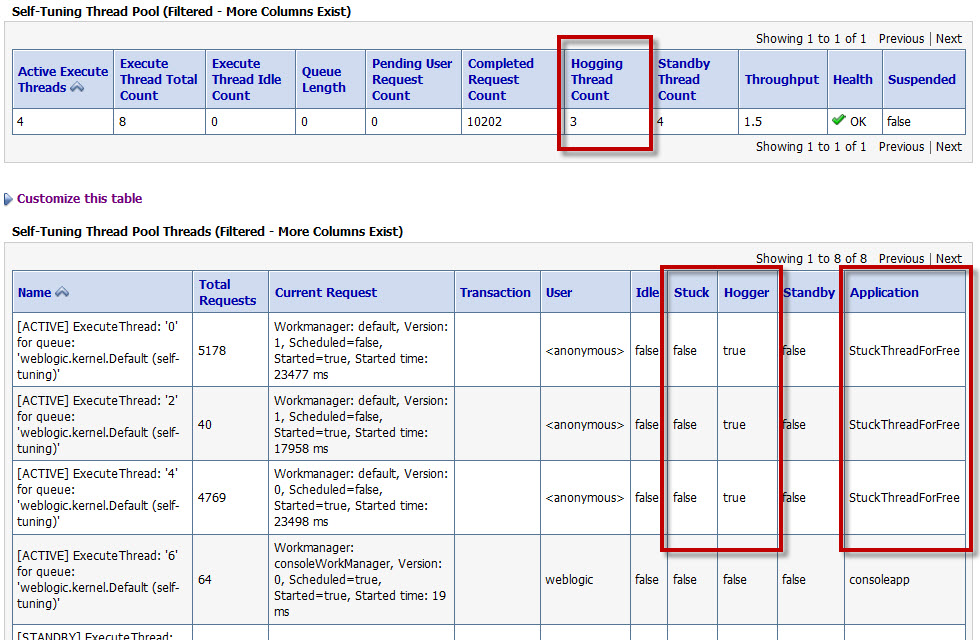This screenshot has width=980, height=640.
Task: Click Next below the thread pool table
Action: tap(949, 147)
